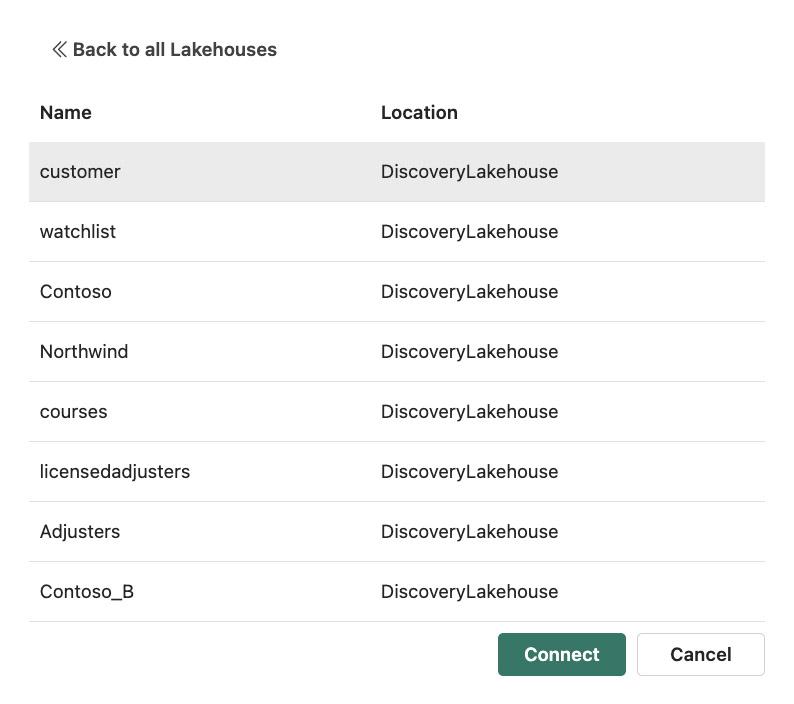Pick the Contoso_B table row

coord(397,592)
